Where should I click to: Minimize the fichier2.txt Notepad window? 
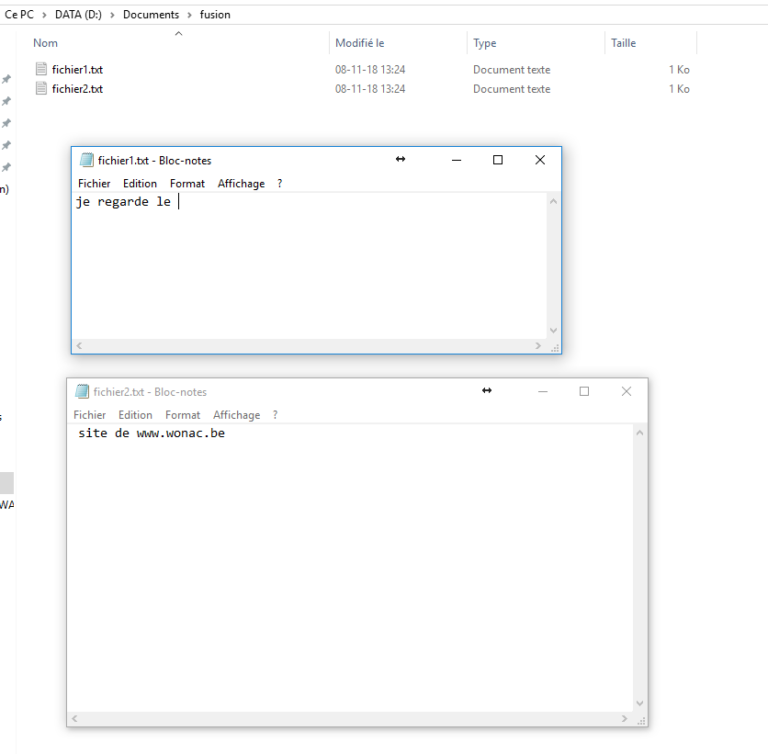pyautogui.click(x=542, y=392)
